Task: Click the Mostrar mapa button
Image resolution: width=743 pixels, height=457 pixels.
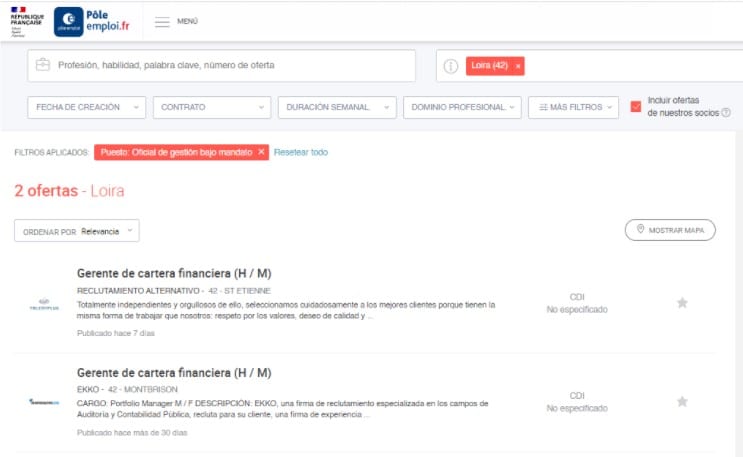Action: pos(670,230)
